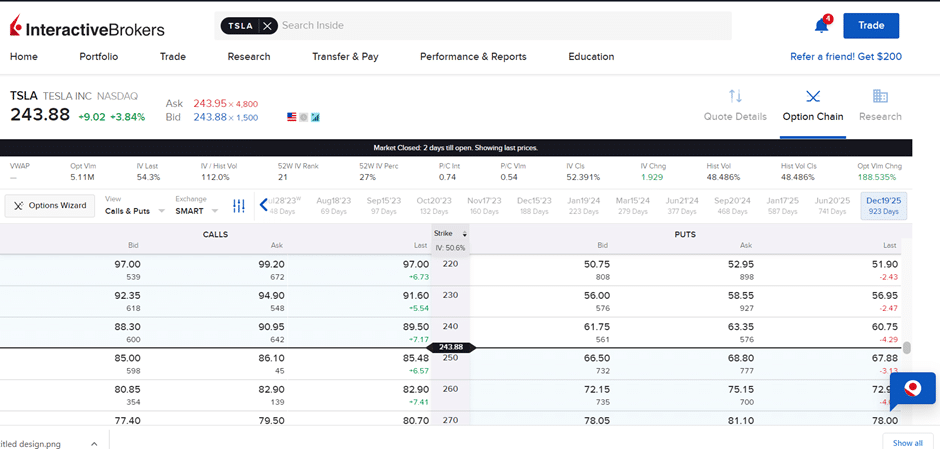Screen dimensions: 940x449
Task: Select the Nov17'23 expiration
Action: point(484,206)
